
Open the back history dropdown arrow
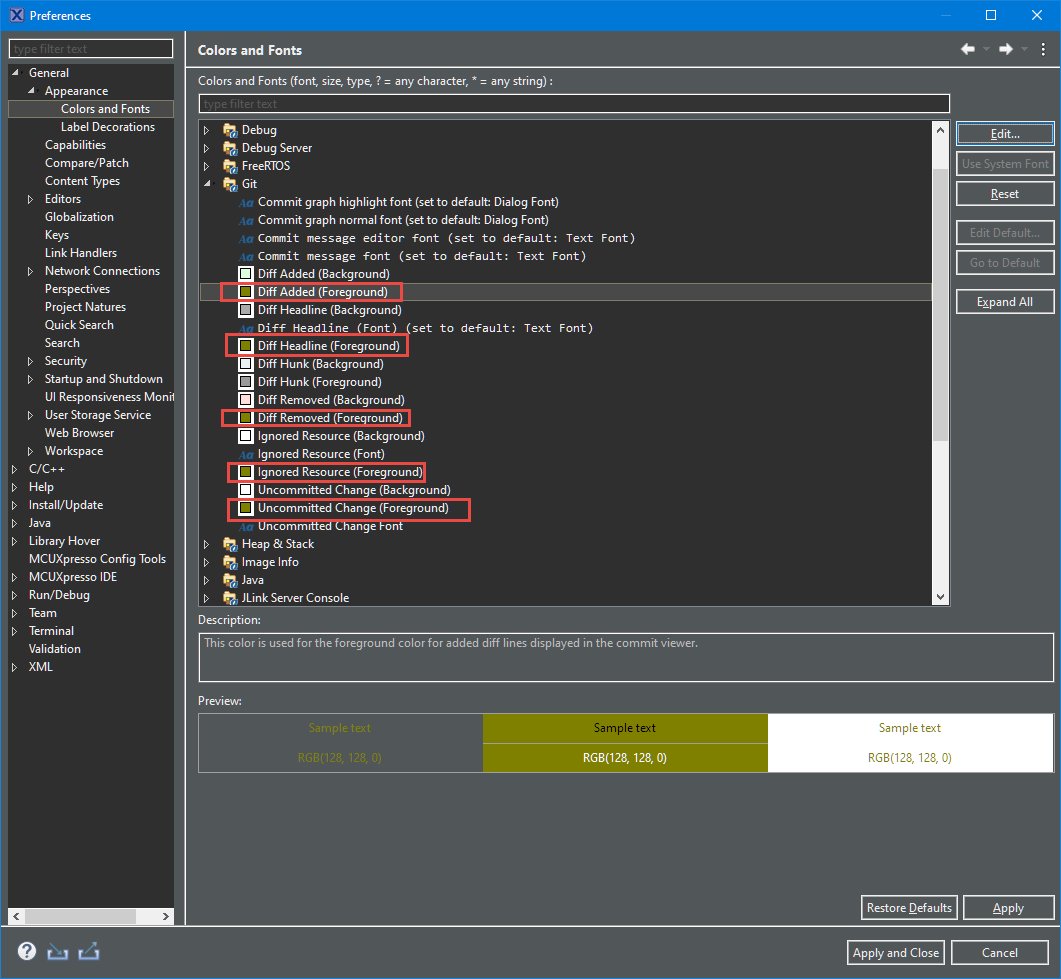point(986,50)
